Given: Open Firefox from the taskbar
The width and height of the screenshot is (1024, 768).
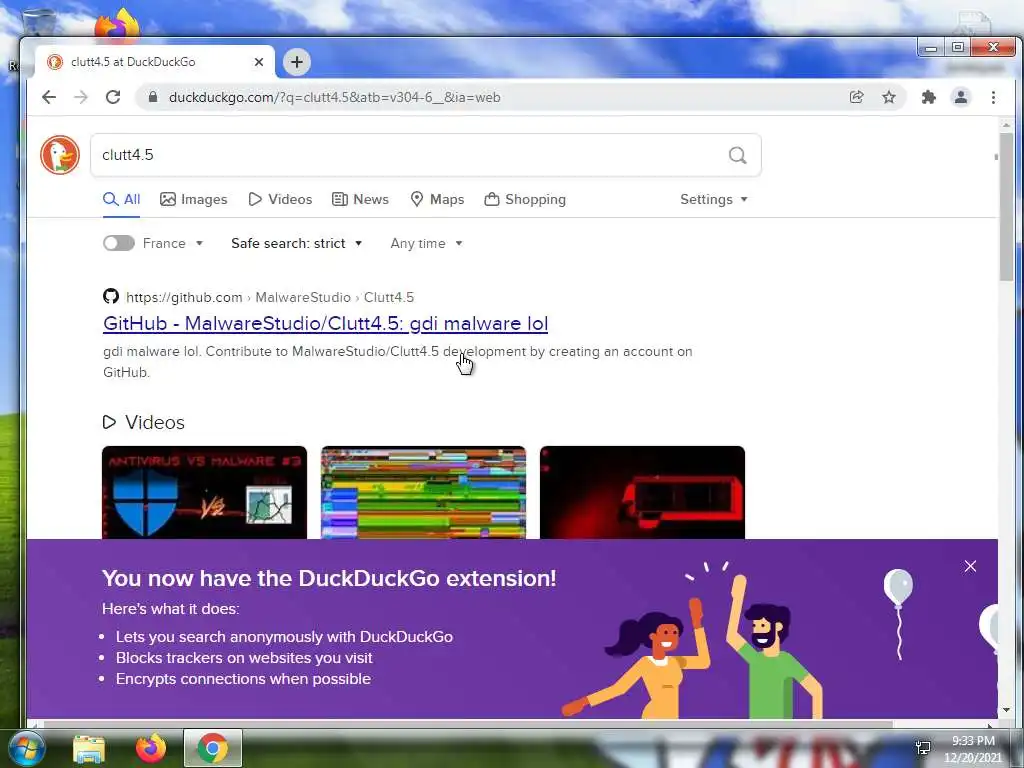Looking at the screenshot, I should point(151,748).
